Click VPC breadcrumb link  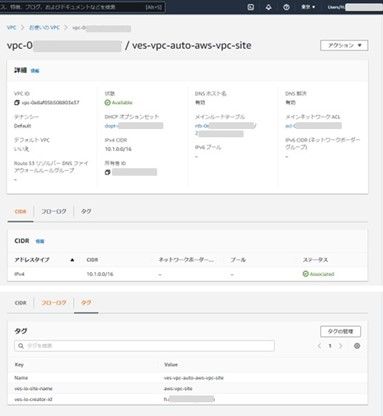[x=11, y=28]
